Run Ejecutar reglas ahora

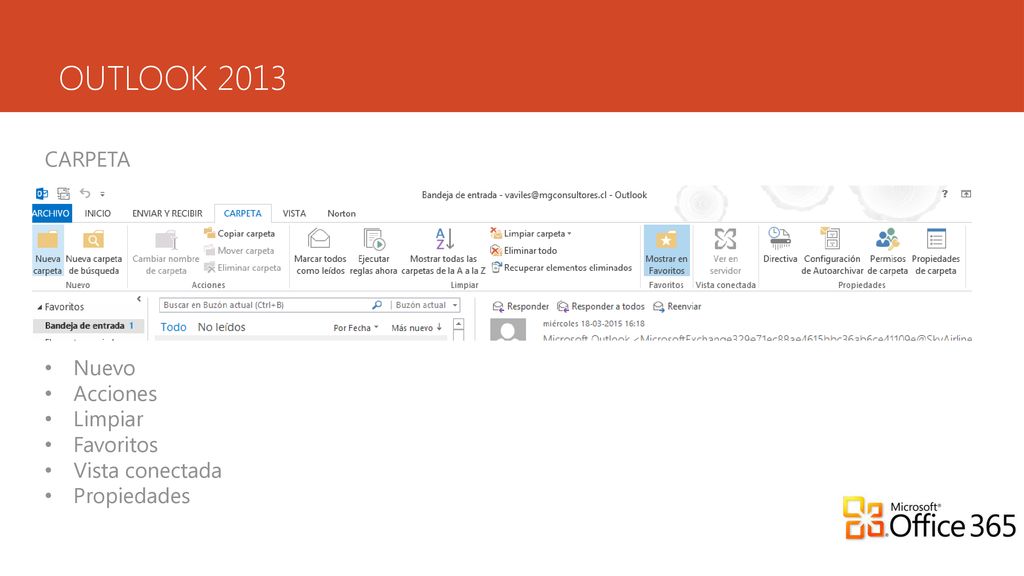pos(374,251)
